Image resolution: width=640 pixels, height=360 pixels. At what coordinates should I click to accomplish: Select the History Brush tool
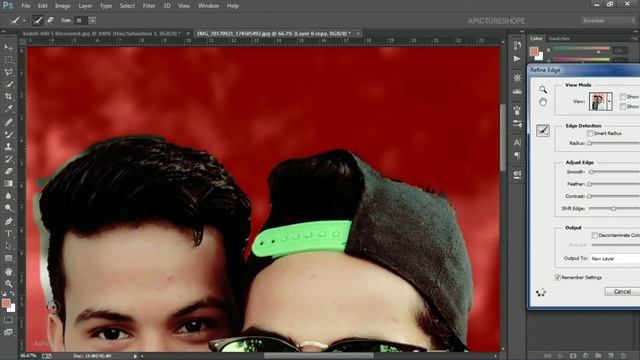coord(8,159)
